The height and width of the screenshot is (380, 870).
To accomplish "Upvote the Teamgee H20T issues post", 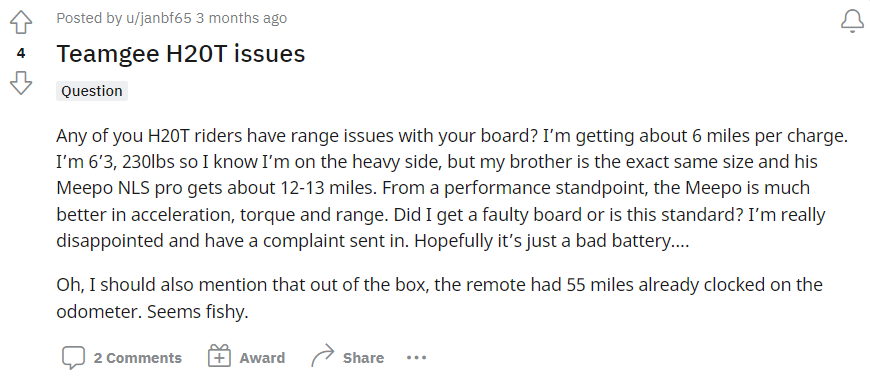I will pyautogui.click(x=21, y=23).
